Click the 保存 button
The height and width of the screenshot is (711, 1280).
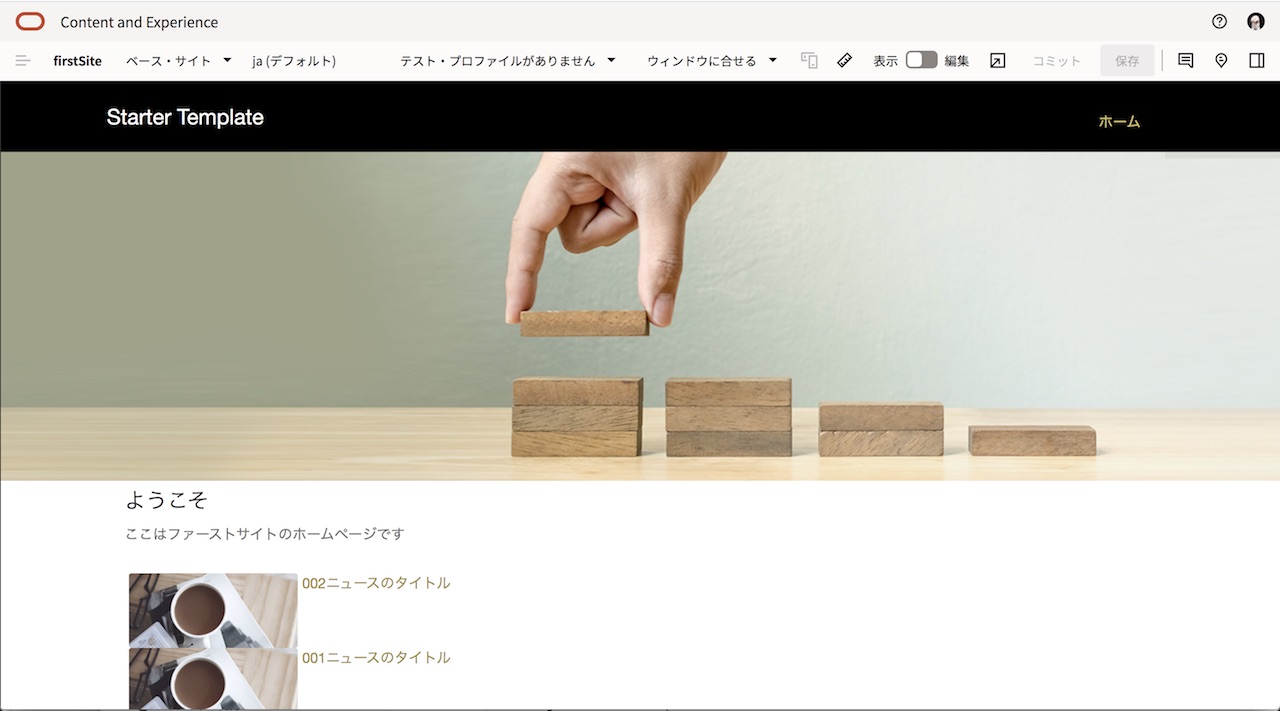[x=1127, y=61]
